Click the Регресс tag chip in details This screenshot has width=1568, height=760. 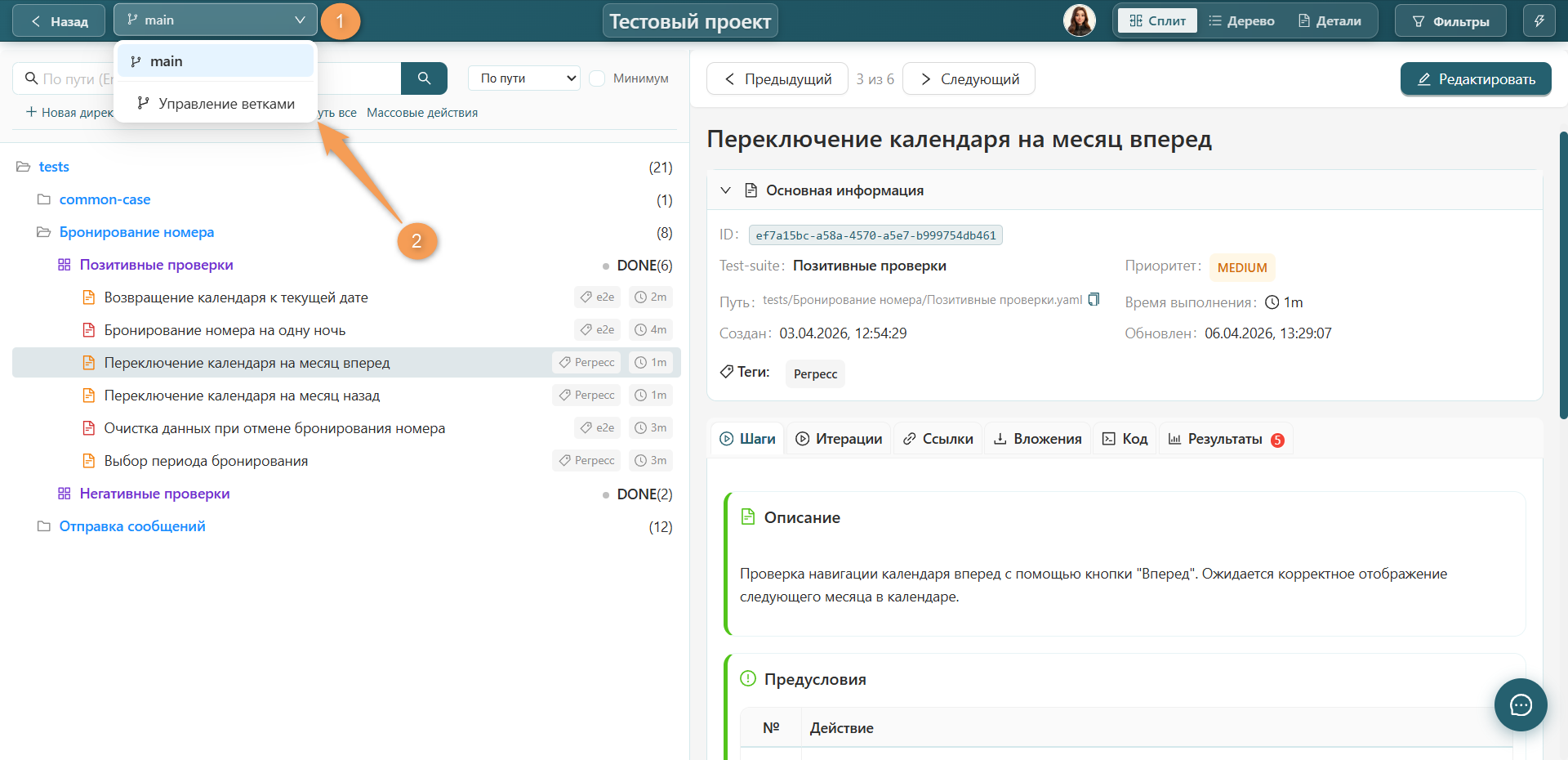815,373
